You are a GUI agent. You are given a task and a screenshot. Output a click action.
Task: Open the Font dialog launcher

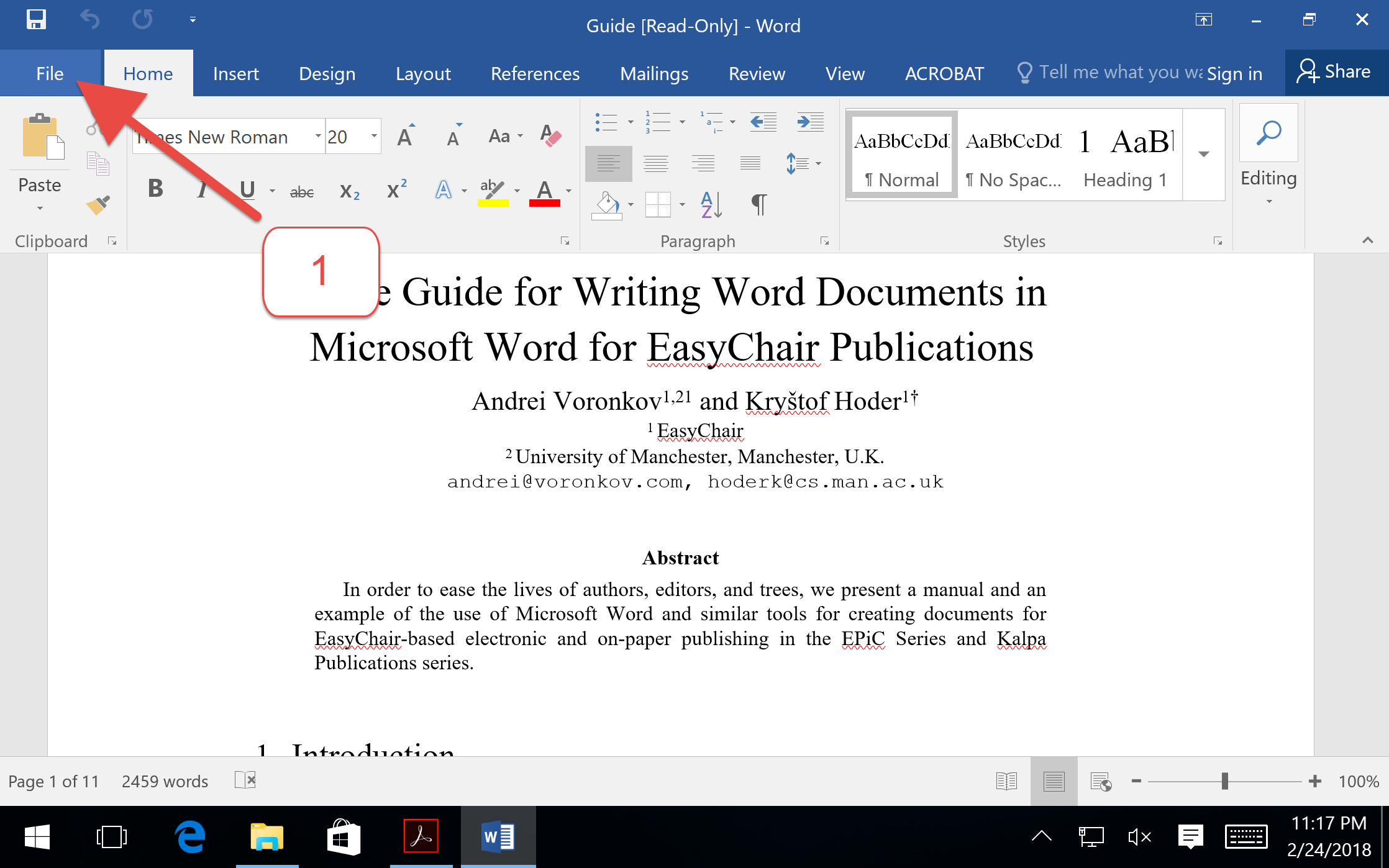click(x=565, y=241)
